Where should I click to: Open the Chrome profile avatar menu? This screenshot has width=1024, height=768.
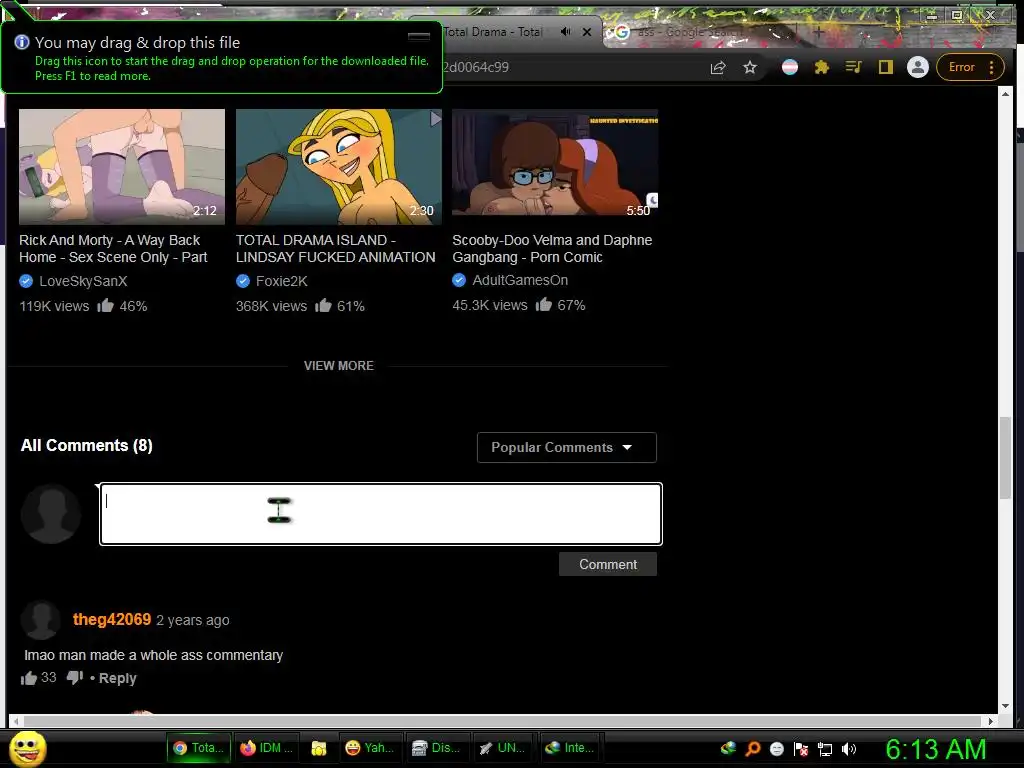[918, 67]
